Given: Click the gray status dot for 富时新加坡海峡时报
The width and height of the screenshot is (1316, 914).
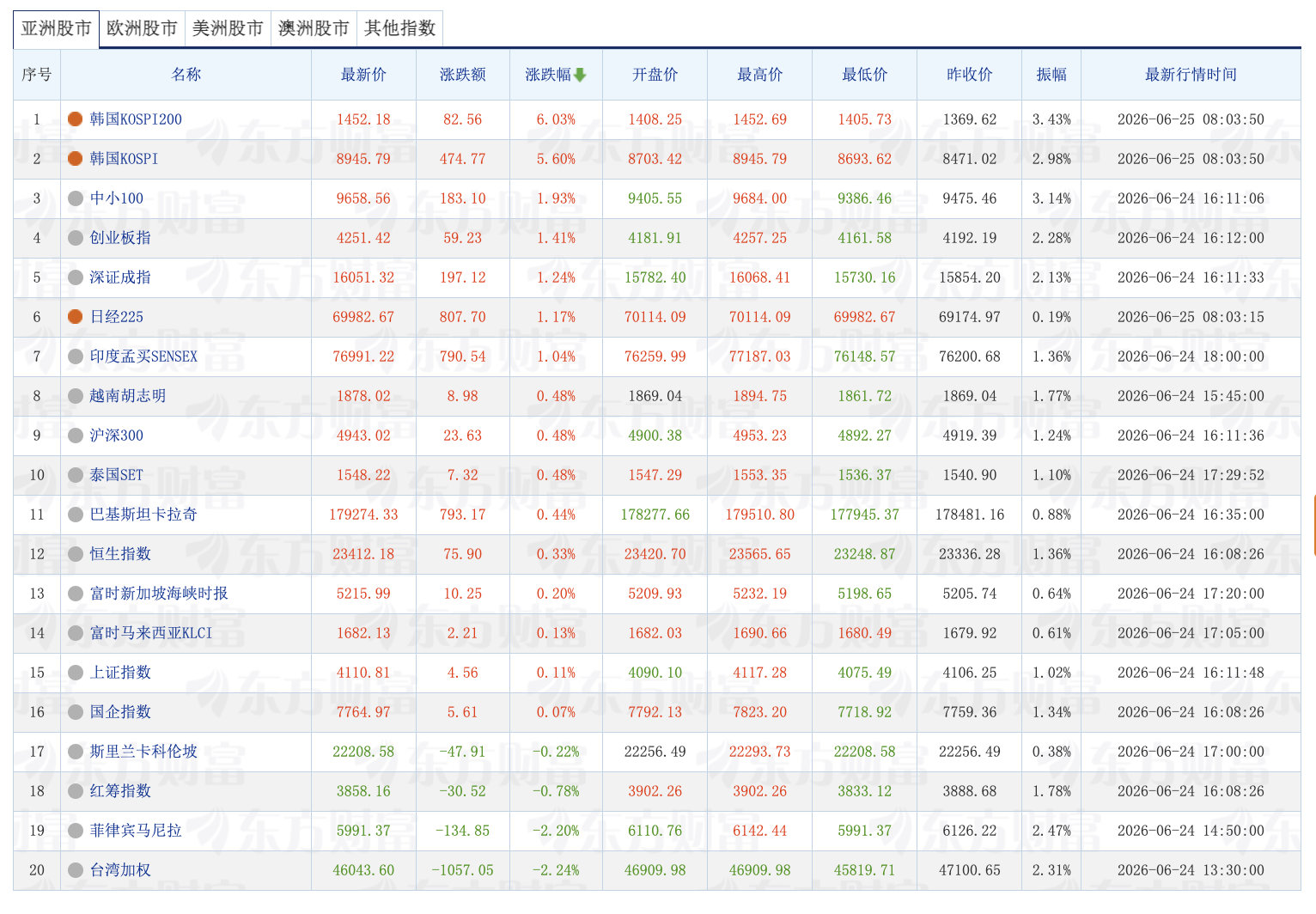Looking at the screenshot, I should point(75,594).
